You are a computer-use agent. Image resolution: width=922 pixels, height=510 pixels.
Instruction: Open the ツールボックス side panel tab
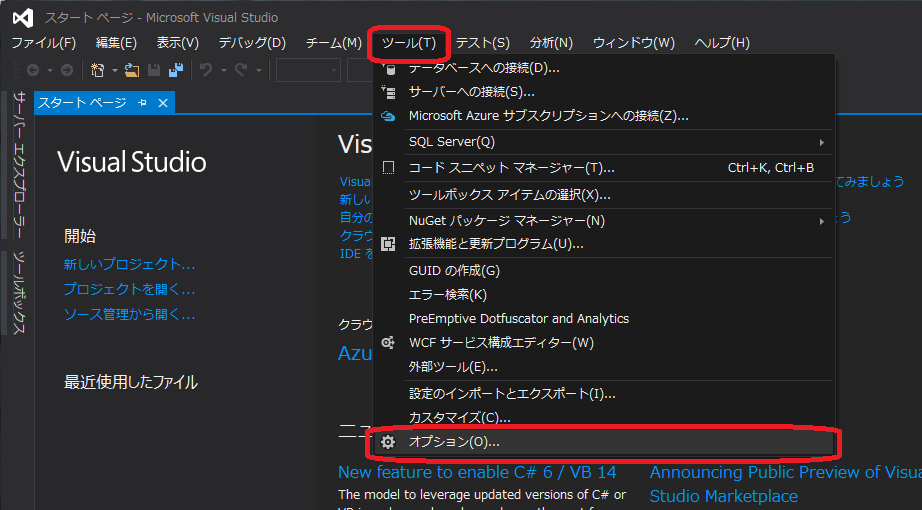(19, 292)
